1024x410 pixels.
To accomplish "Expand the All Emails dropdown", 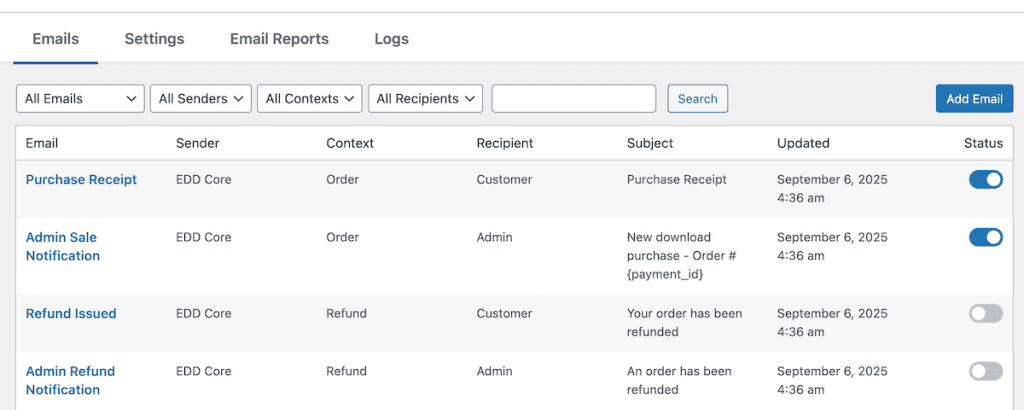I will click(x=80, y=99).
